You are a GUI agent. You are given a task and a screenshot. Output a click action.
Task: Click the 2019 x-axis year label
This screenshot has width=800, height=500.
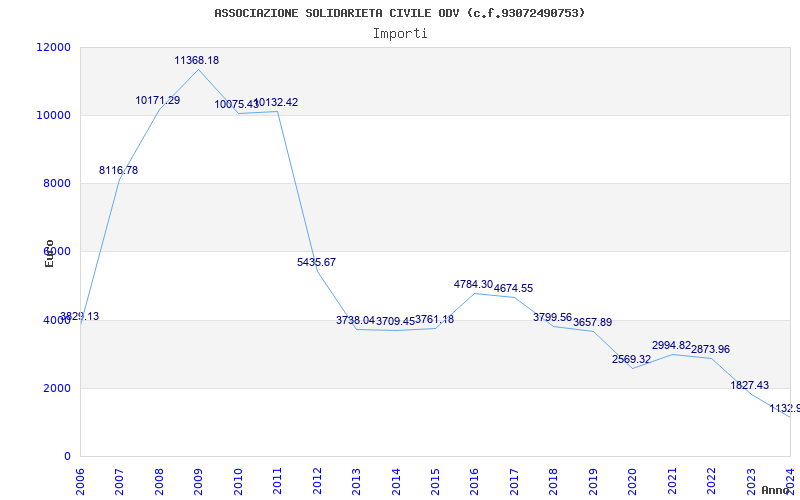tap(593, 480)
